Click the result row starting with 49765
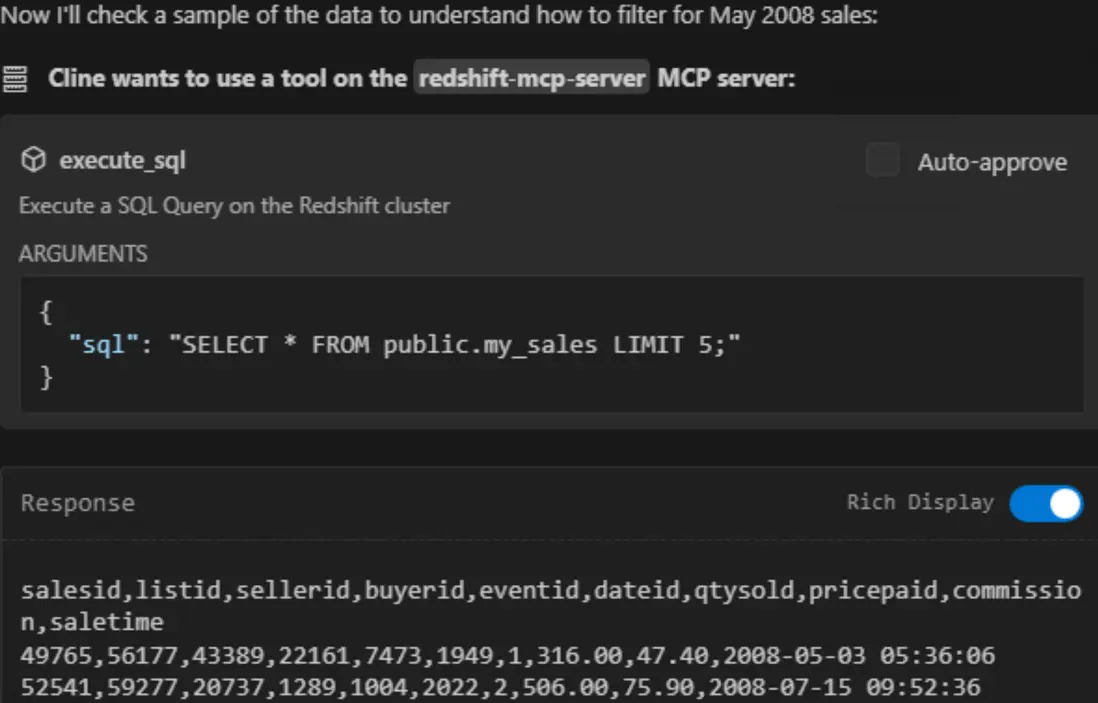 point(508,655)
